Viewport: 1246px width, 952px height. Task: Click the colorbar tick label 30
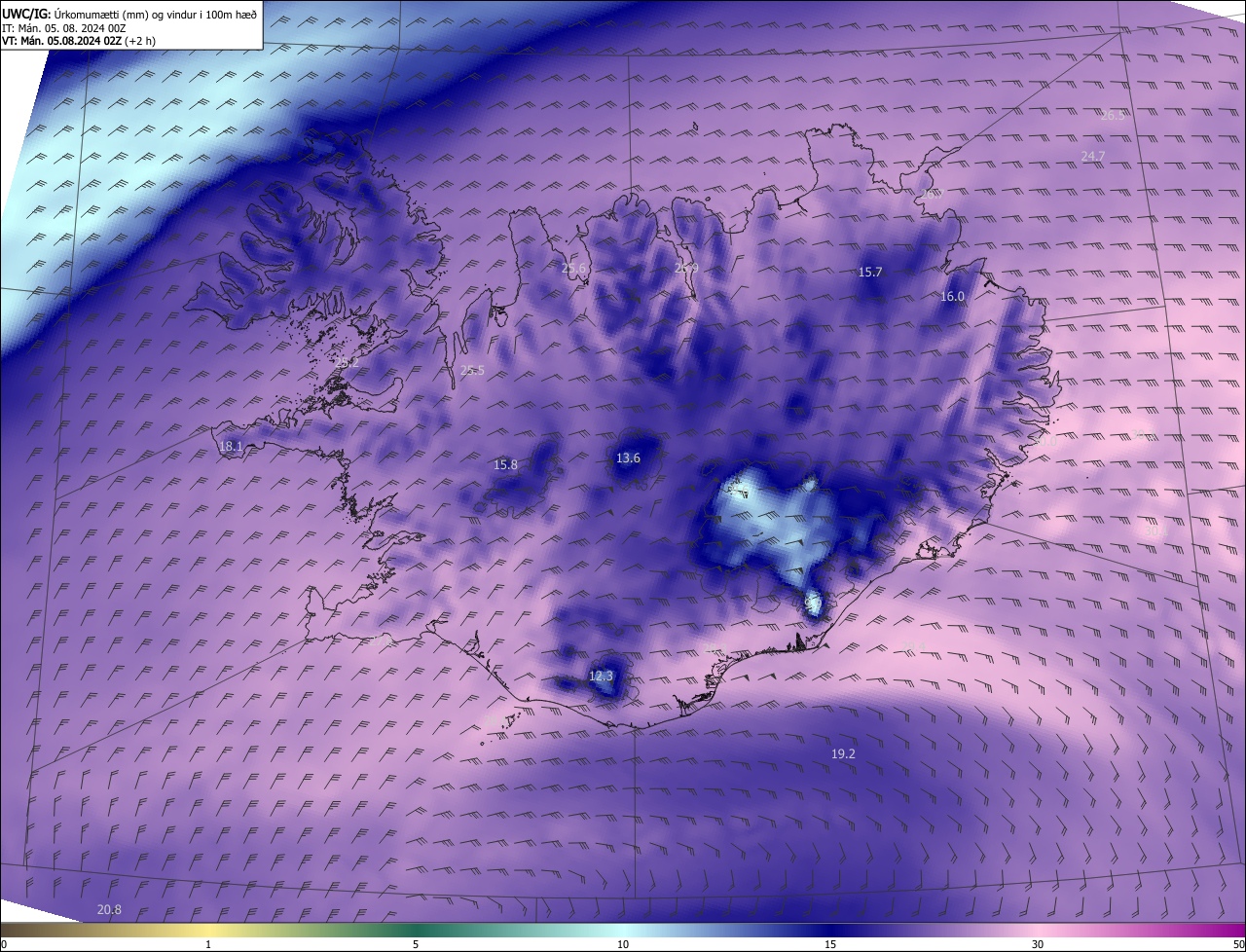coord(1038,944)
